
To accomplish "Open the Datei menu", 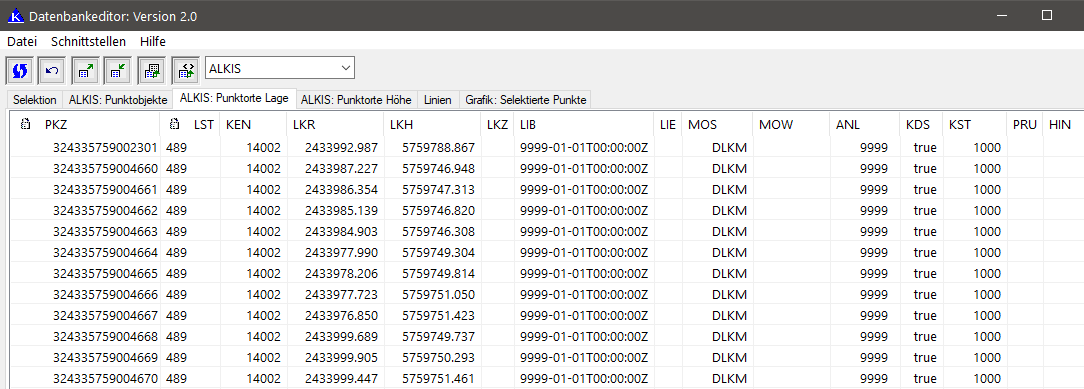I will pyautogui.click(x=22, y=41).
